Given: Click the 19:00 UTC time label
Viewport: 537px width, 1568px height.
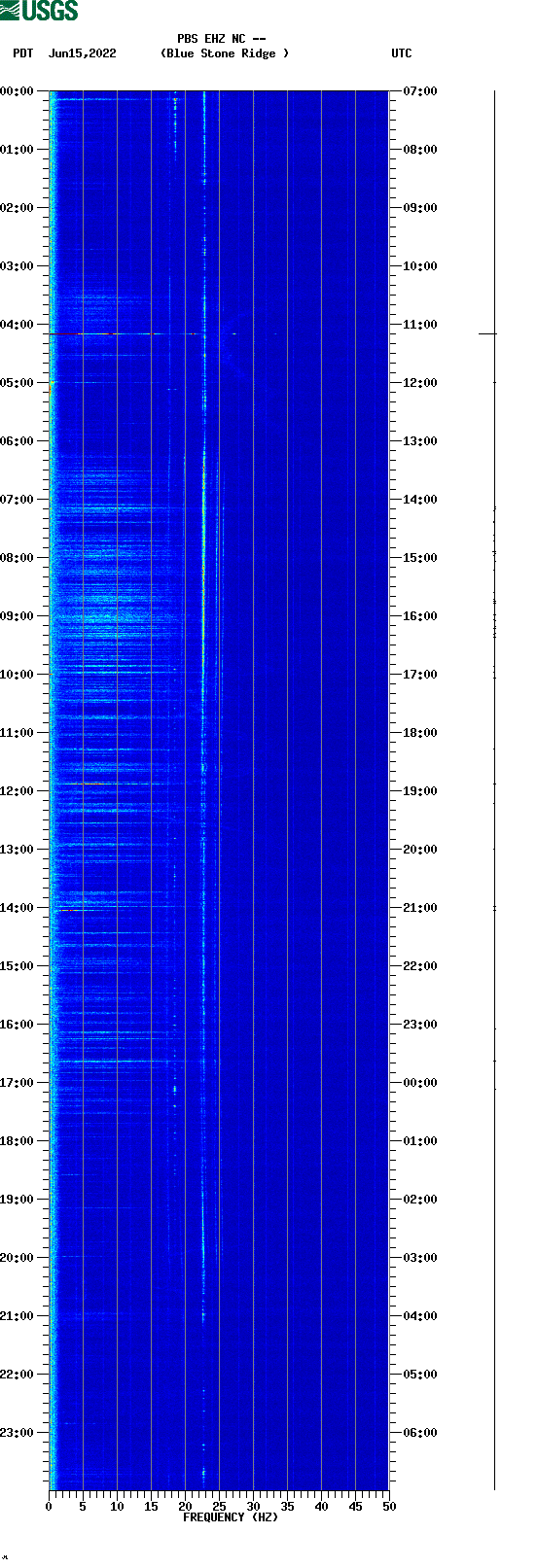Looking at the screenshot, I should point(420,791).
